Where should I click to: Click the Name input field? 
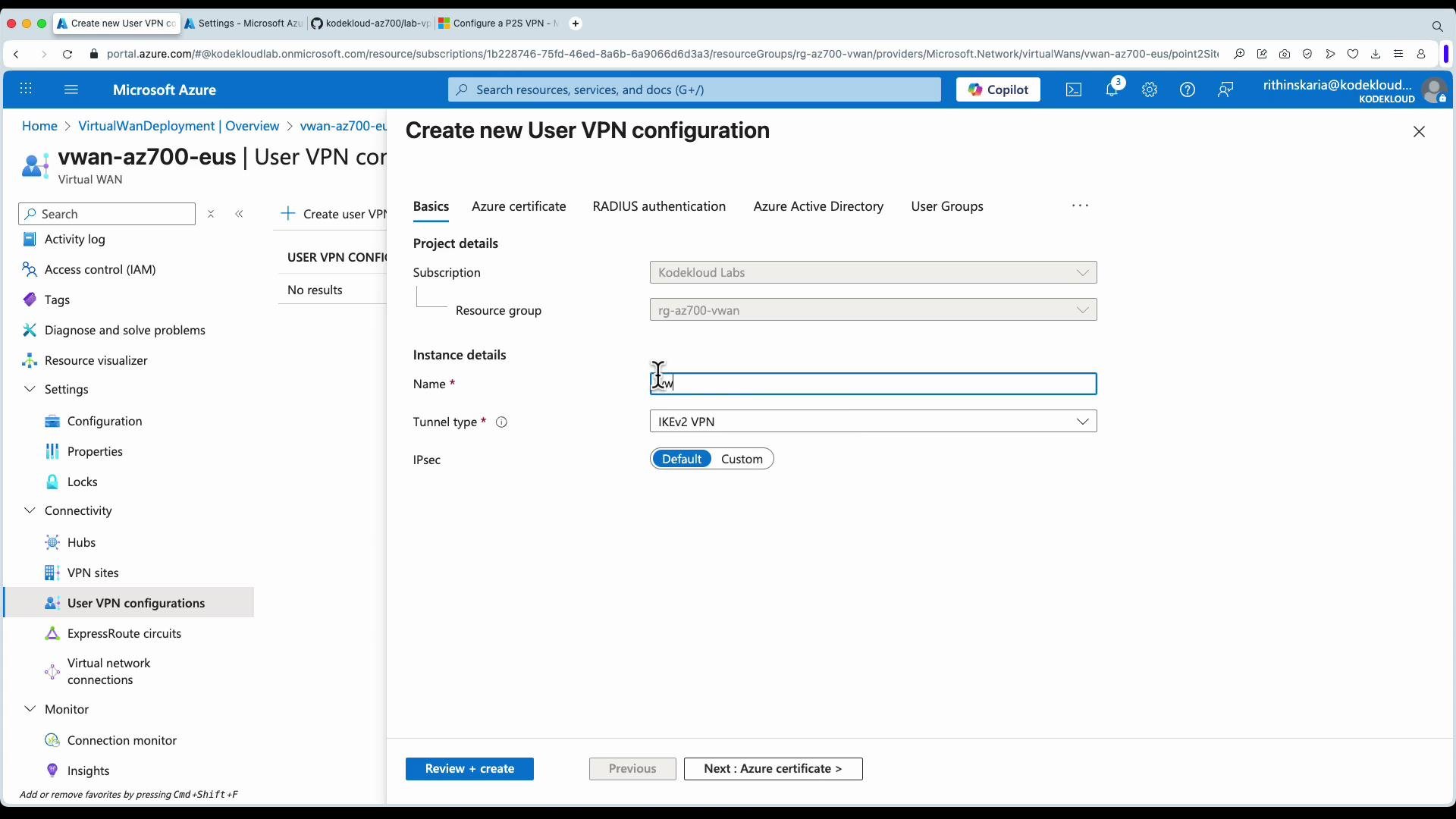click(x=873, y=384)
